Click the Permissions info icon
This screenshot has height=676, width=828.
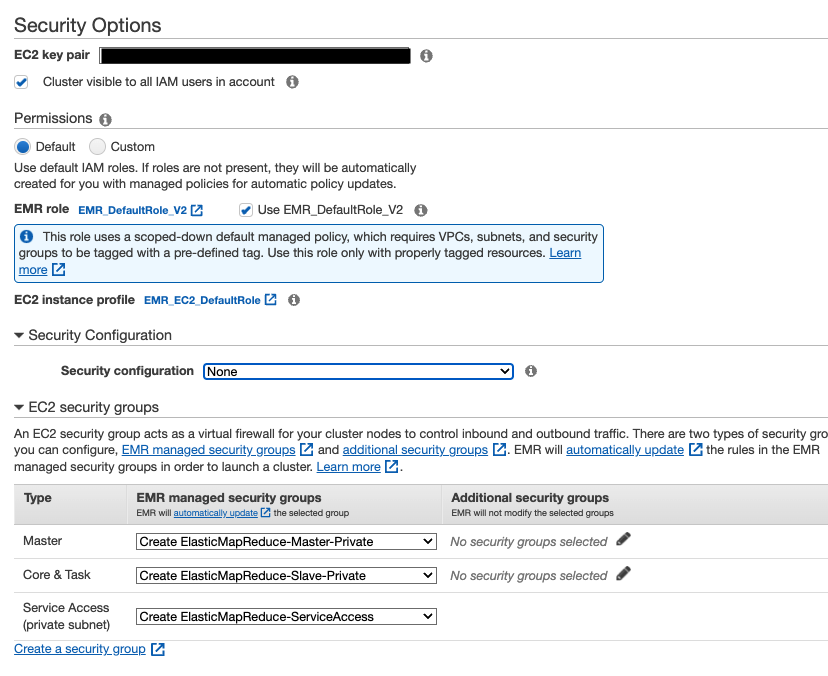[x=106, y=119]
